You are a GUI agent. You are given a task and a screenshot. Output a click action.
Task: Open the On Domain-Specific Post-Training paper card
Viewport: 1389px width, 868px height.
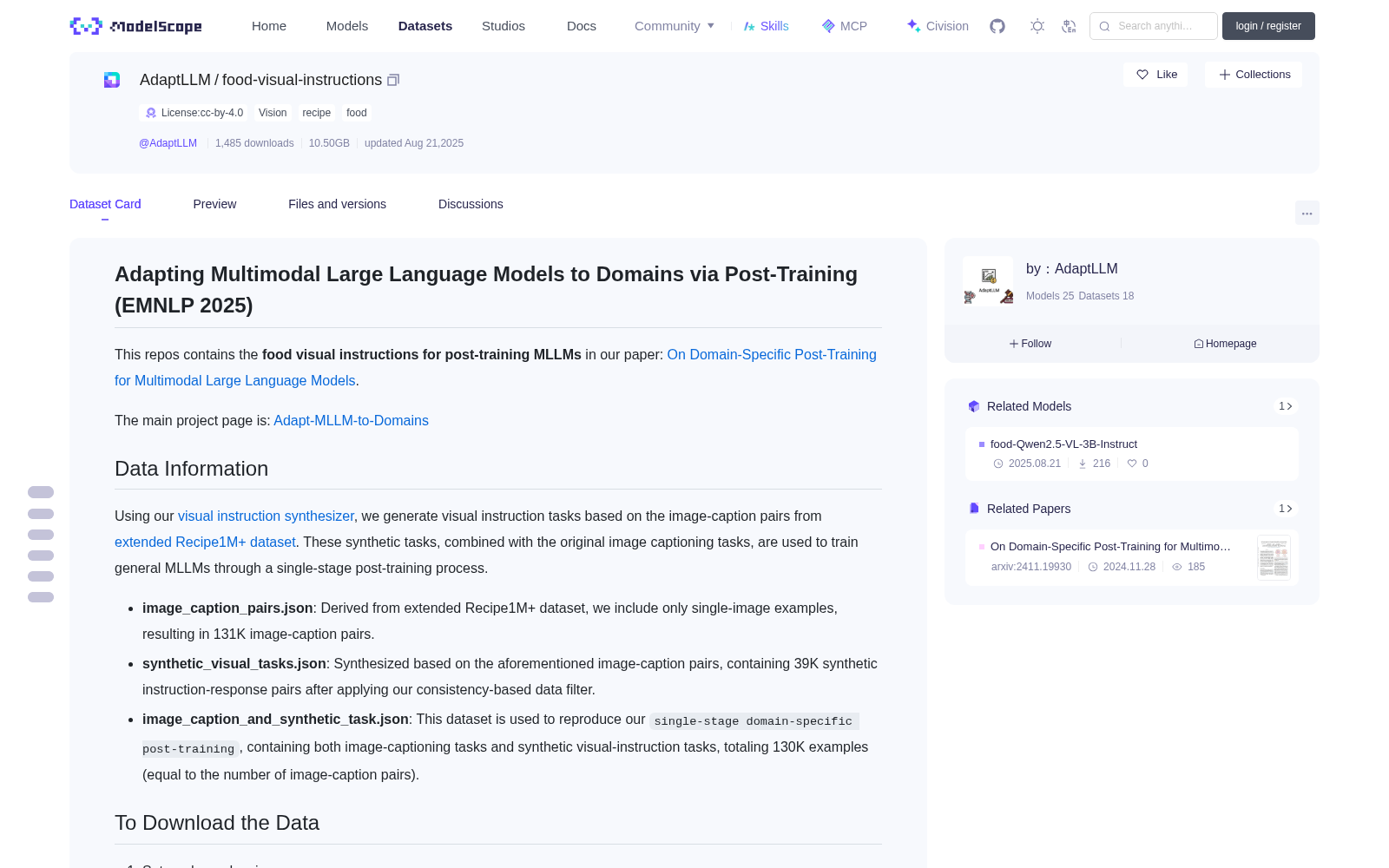1131,557
